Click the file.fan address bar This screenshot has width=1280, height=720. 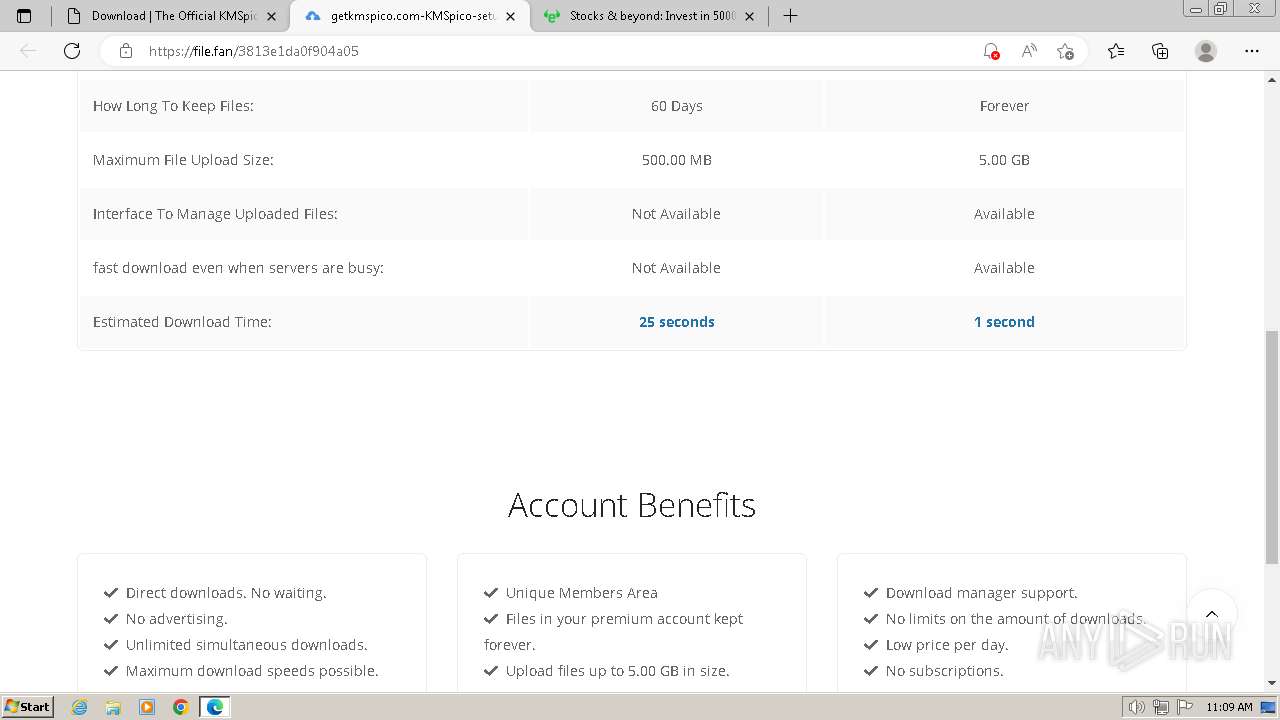(x=540, y=51)
